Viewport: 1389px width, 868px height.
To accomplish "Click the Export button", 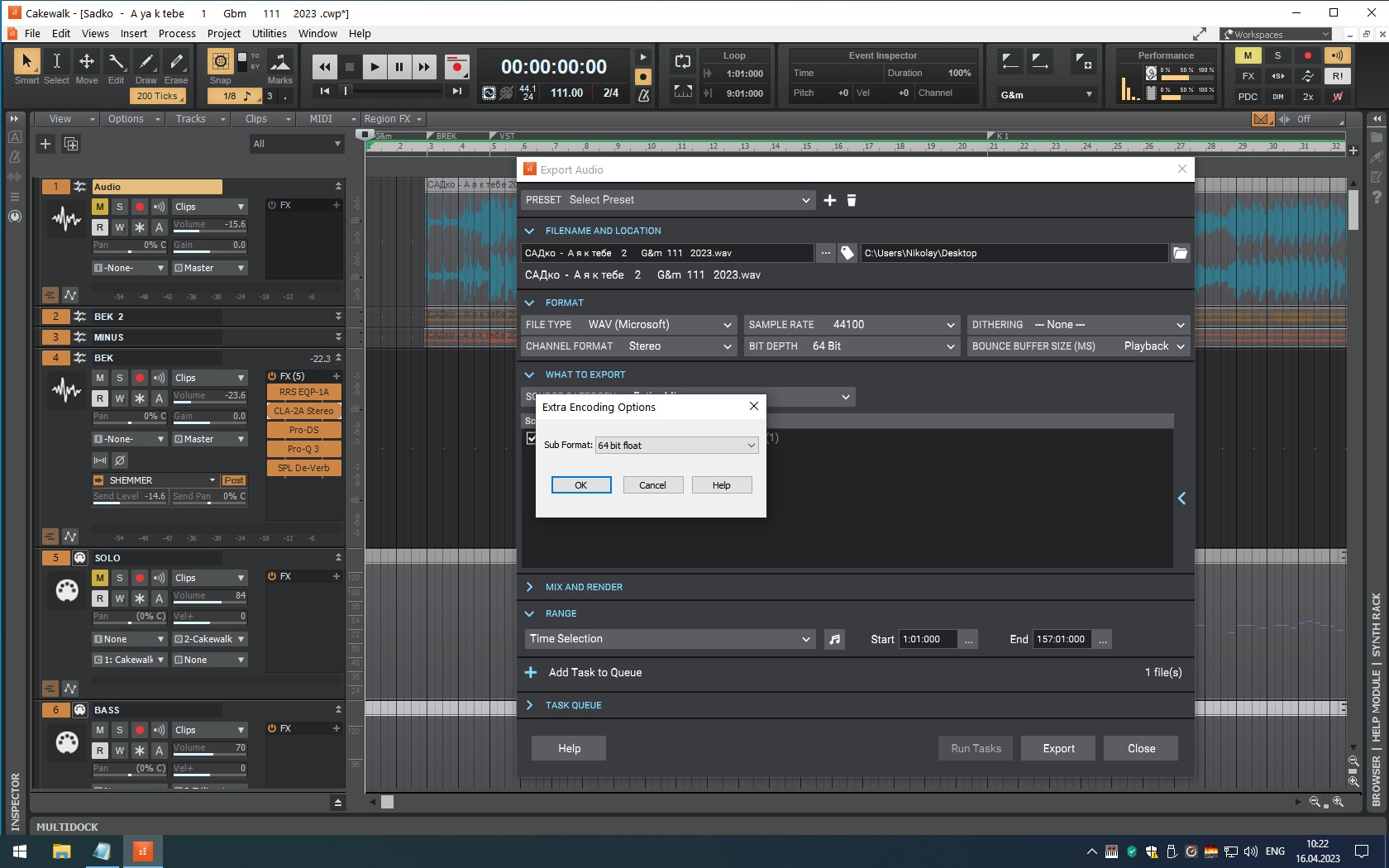I will [x=1058, y=748].
